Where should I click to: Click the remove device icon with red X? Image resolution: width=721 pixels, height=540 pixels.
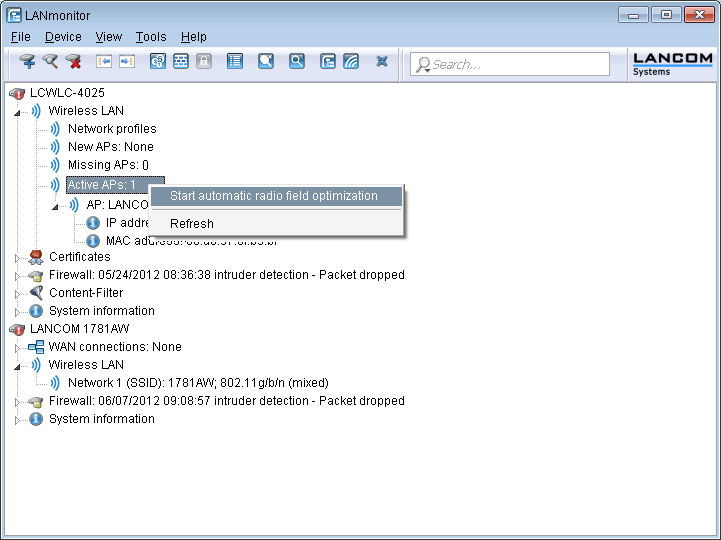74,62
